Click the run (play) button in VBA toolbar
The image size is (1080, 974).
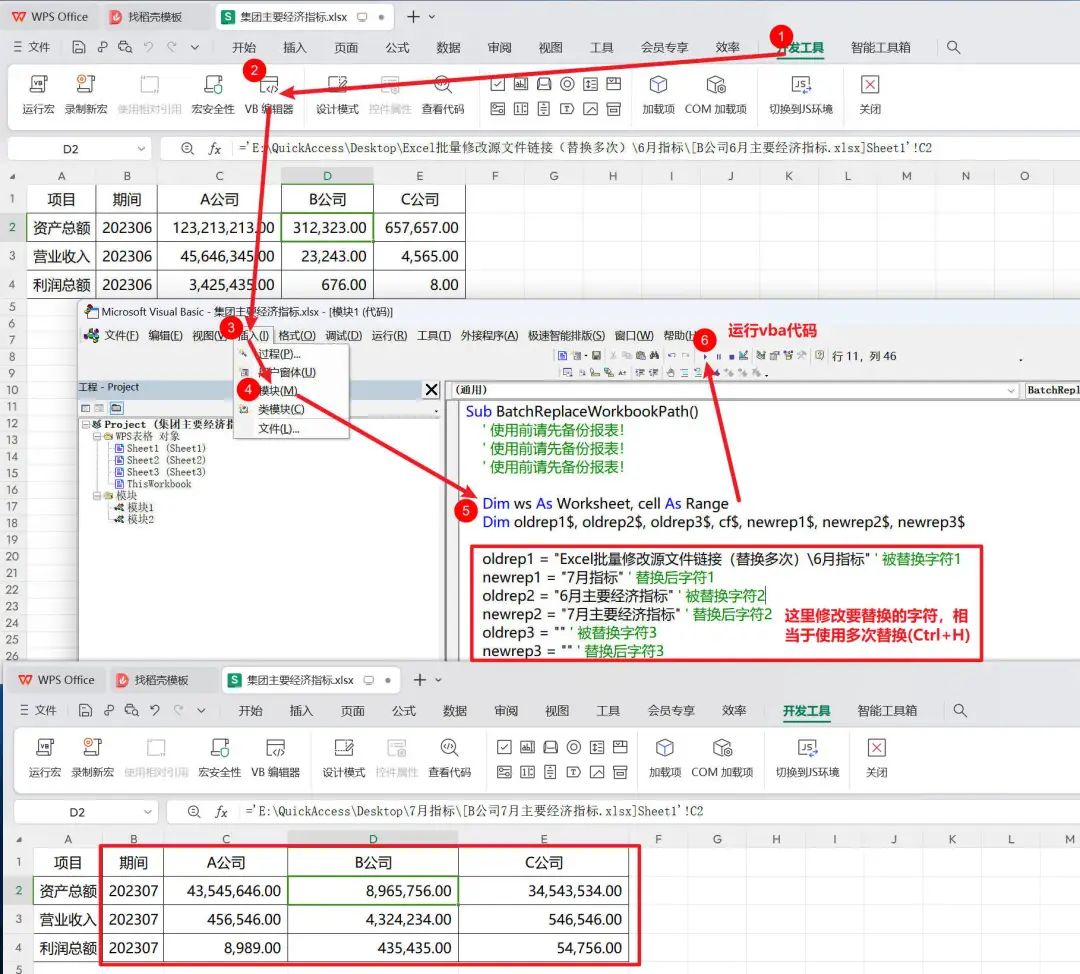tap(706, 356)
